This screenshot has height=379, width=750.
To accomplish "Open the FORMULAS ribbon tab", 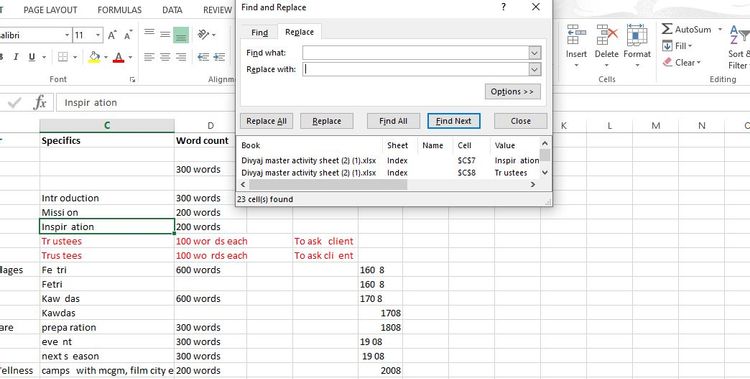I will (x=120, y=10).
